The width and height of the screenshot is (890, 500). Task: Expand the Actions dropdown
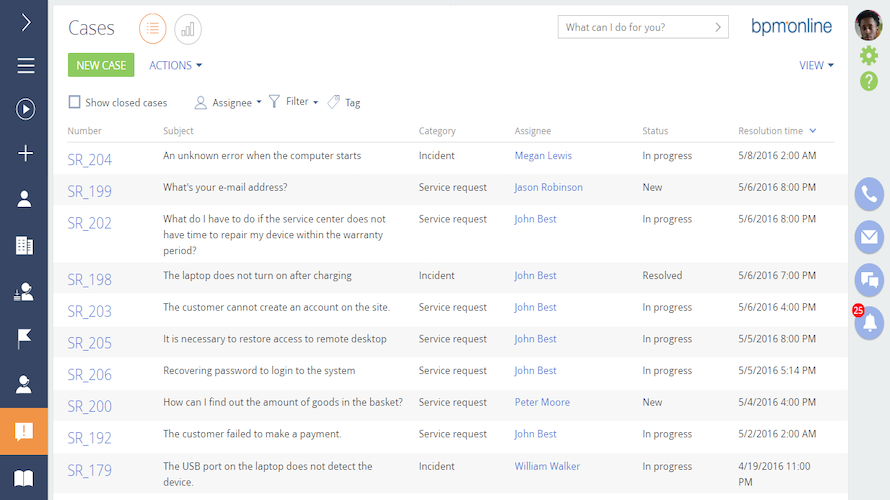pos(175,65)
